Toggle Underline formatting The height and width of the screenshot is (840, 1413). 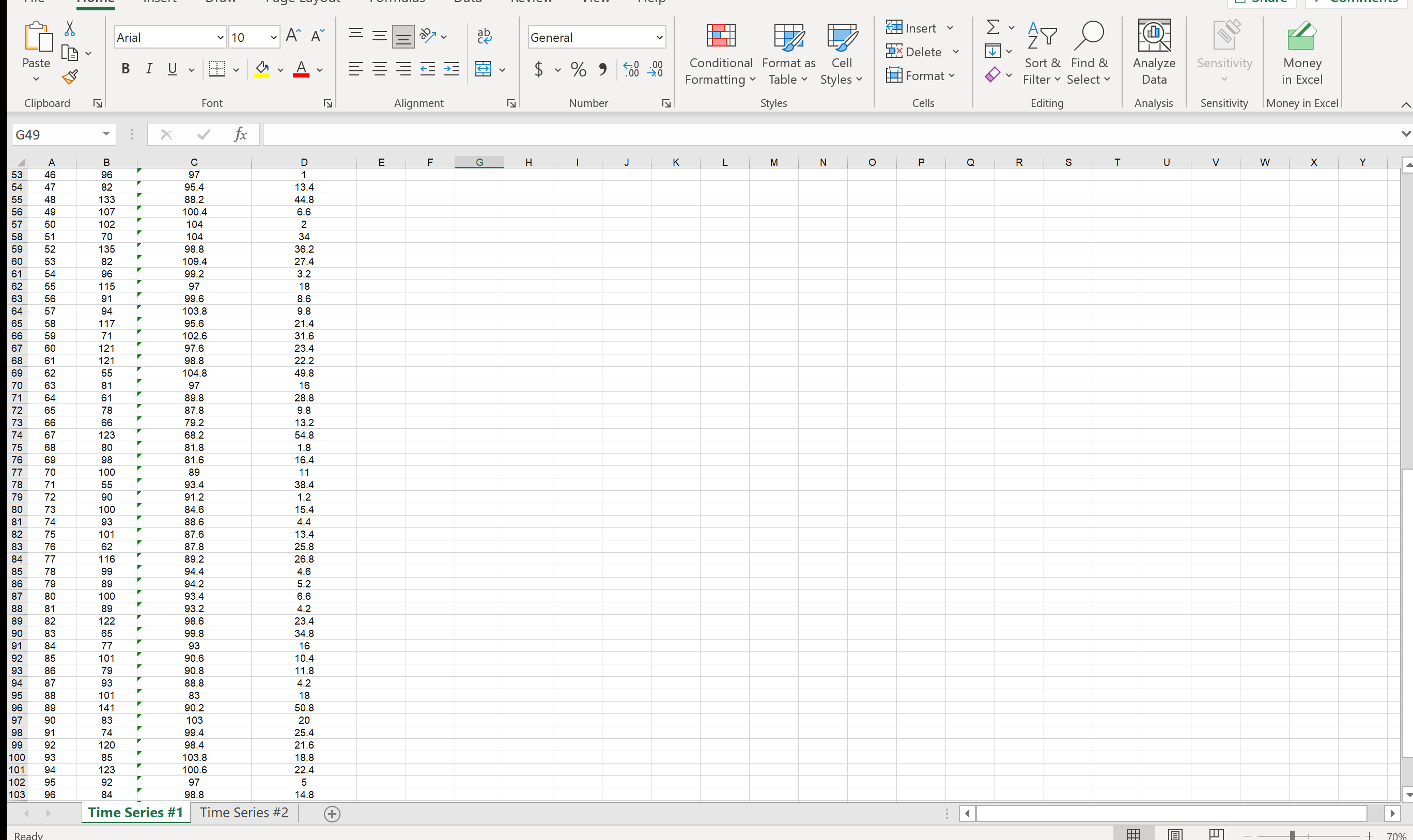coord(172,69)
